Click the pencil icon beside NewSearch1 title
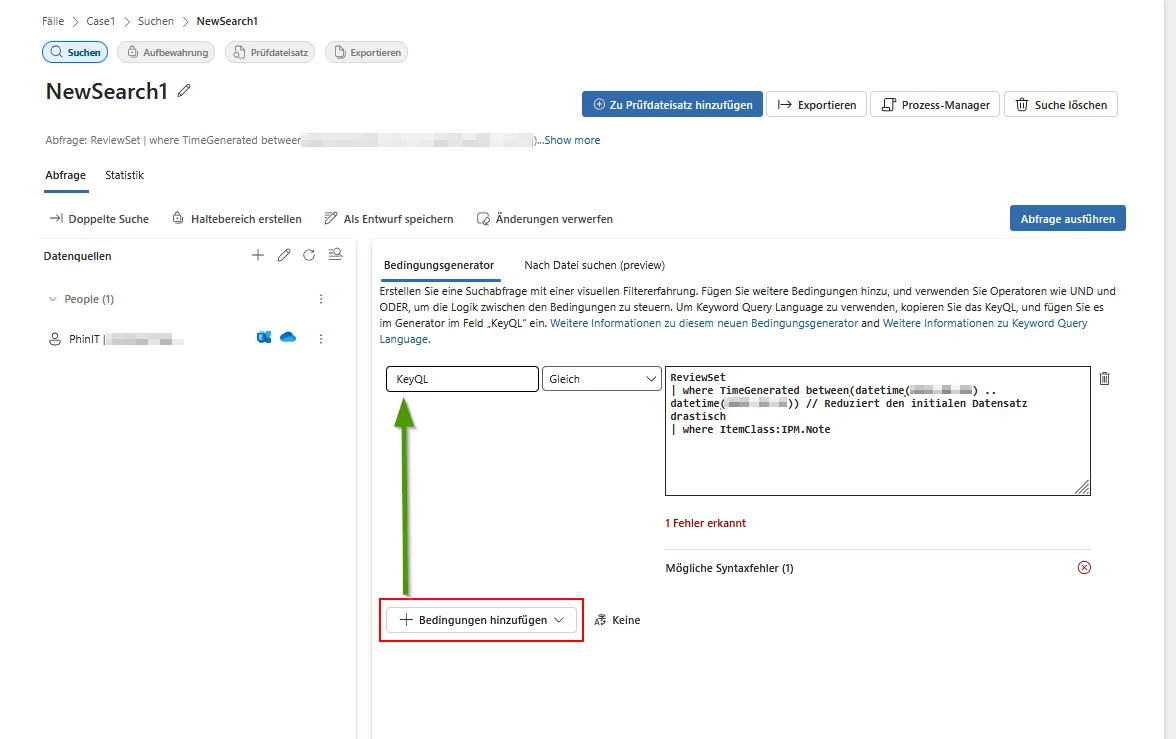The width and height of the screenshot is (1176, 739). (183, 91)
